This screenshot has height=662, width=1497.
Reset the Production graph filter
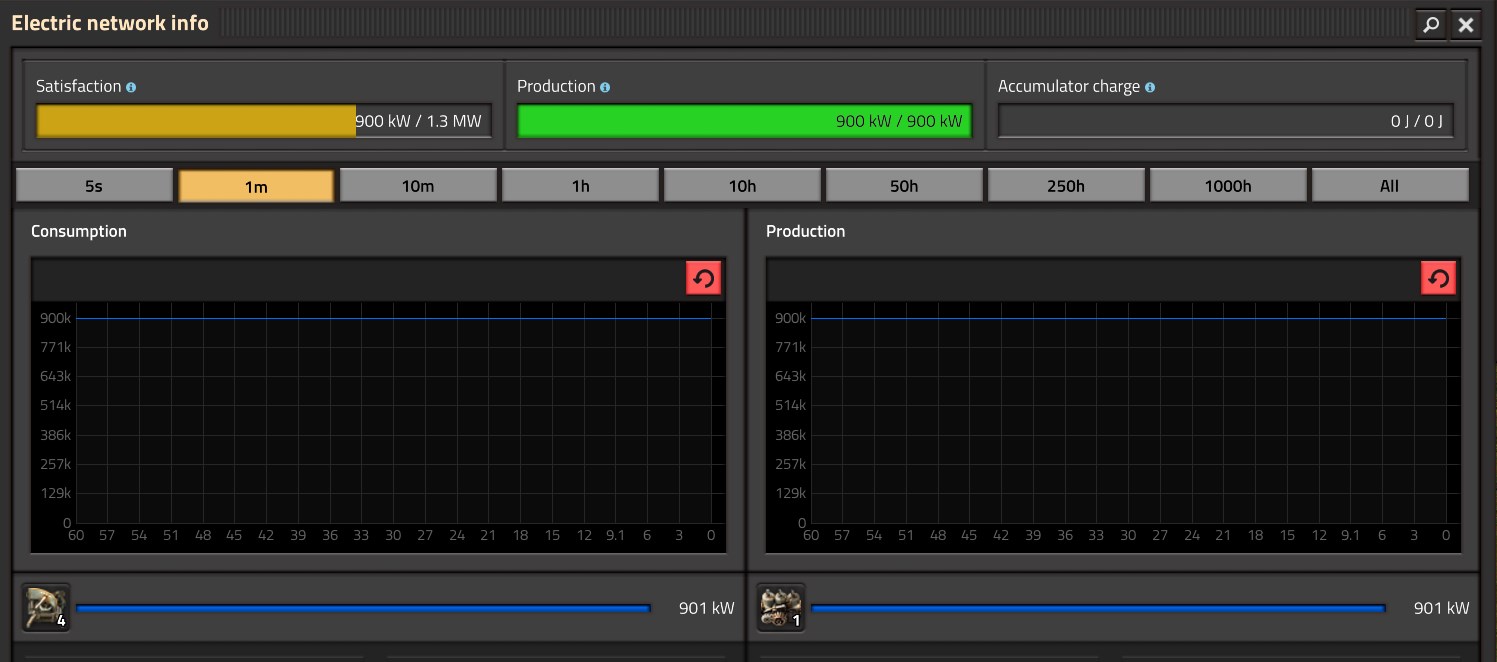1439,278
